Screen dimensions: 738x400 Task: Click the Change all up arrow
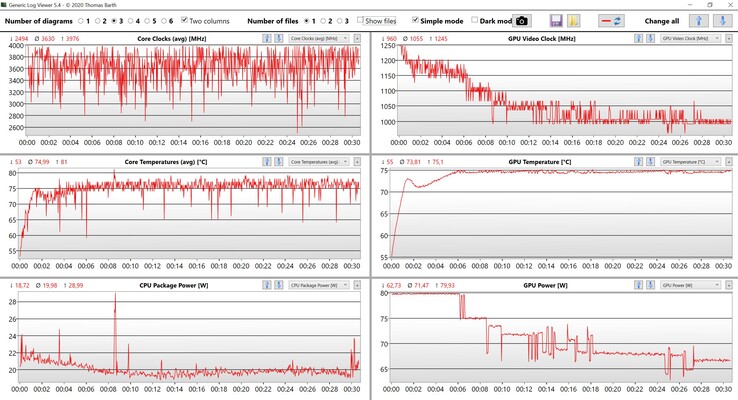tap(698, 21)
